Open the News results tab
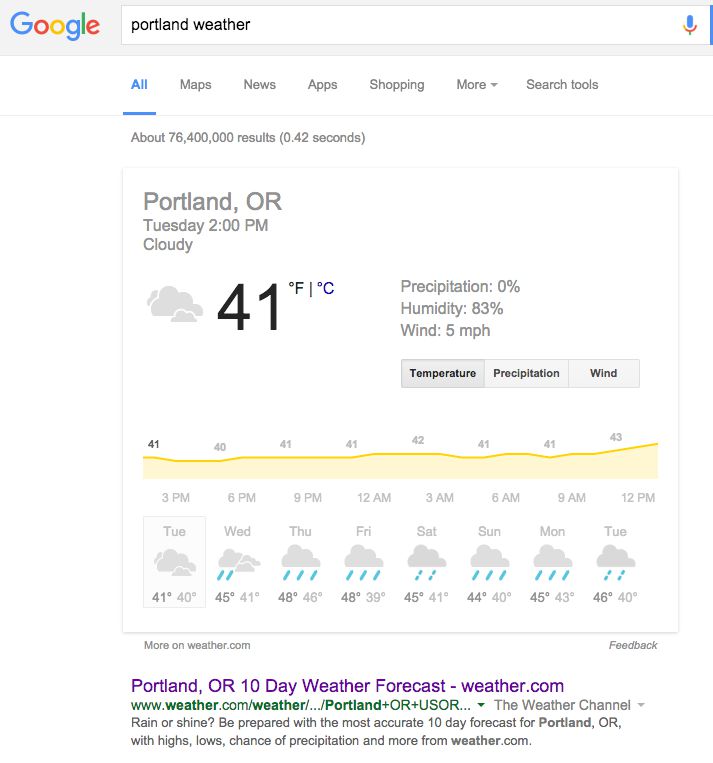713x763 pixels. (x=259, y=85)
